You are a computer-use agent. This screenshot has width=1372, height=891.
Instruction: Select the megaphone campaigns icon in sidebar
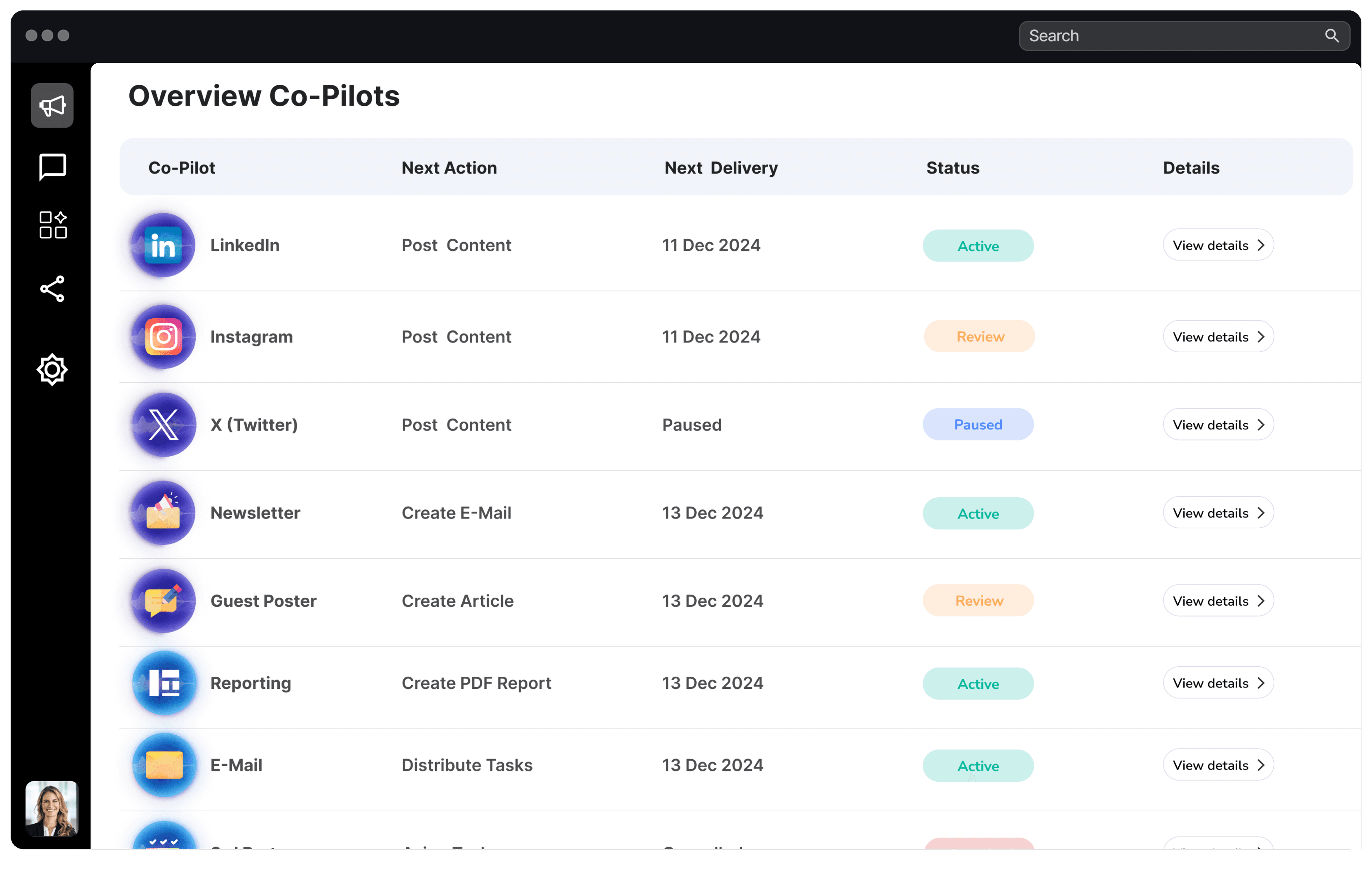(x=52, y=105)
